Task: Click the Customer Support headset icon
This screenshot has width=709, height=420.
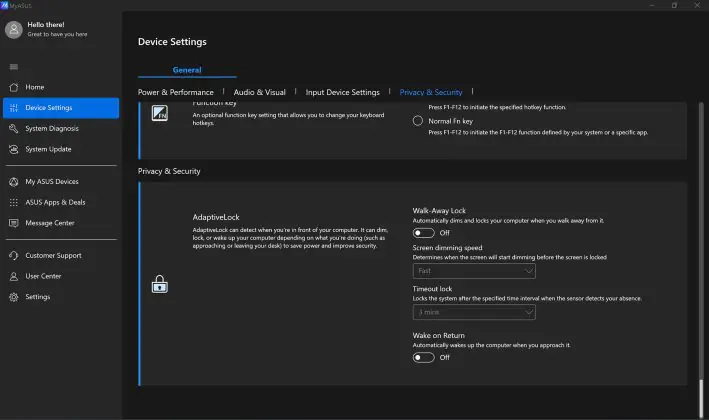Action: point(14,255)
